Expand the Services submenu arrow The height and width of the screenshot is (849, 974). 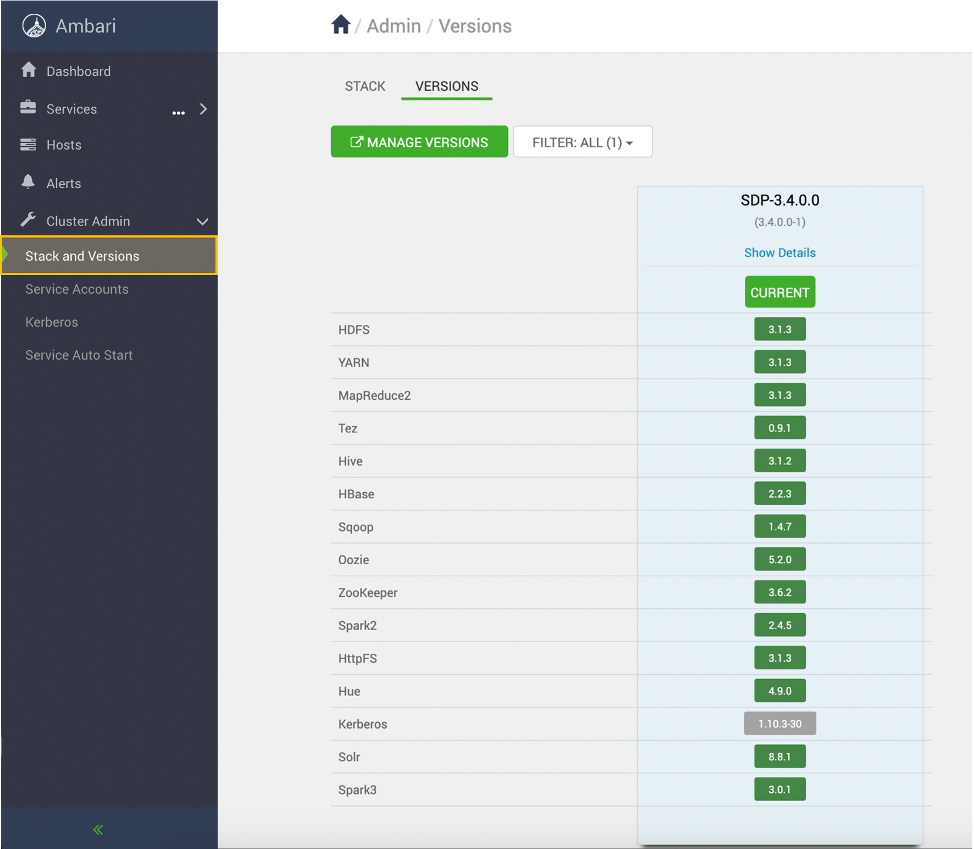click(x=203, y=109)
